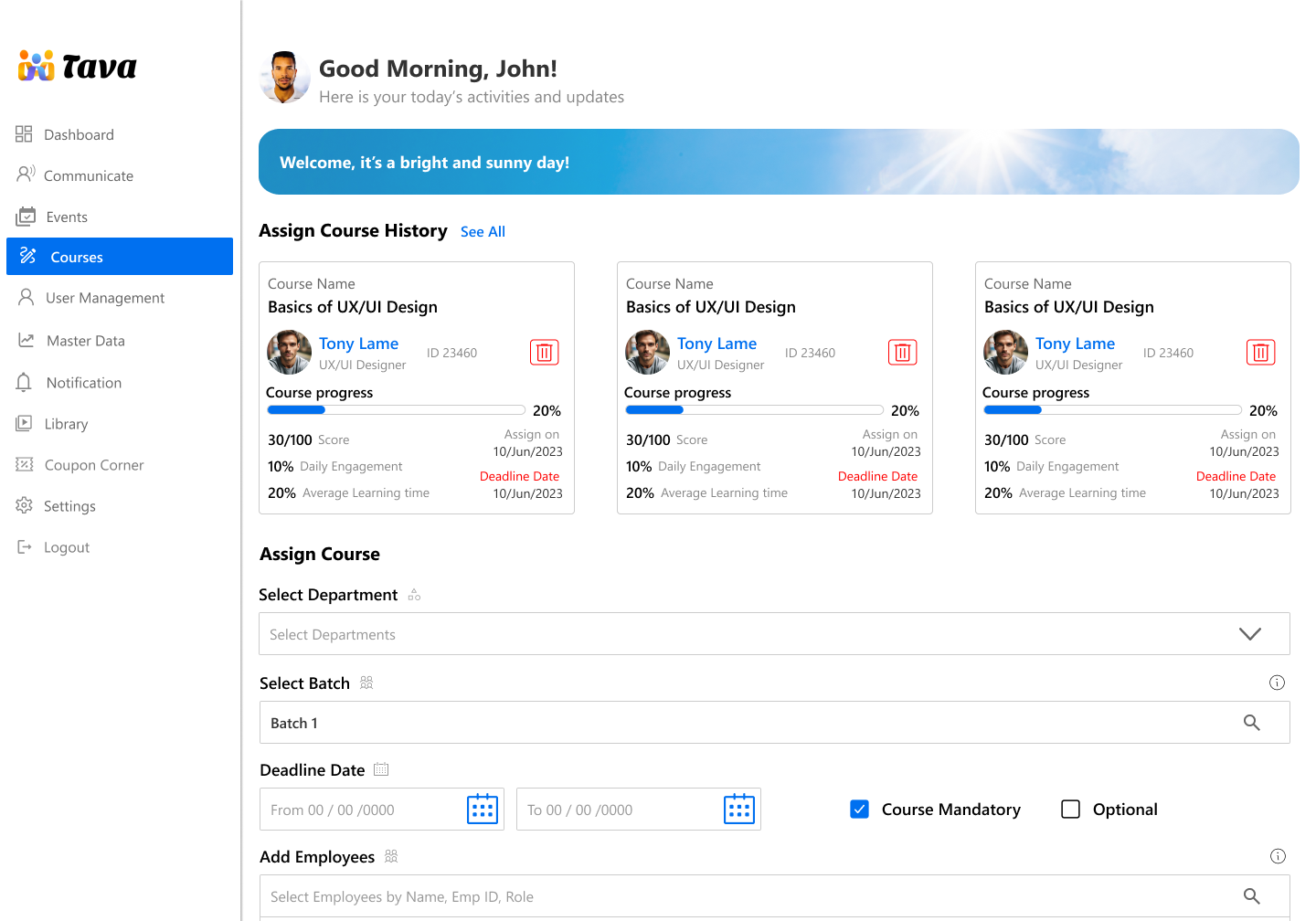This screenshot has width=1316, height=921.
Task: Click the Logout icon in the sidebar
Action: pyautogui.click(x=25, y=547)
